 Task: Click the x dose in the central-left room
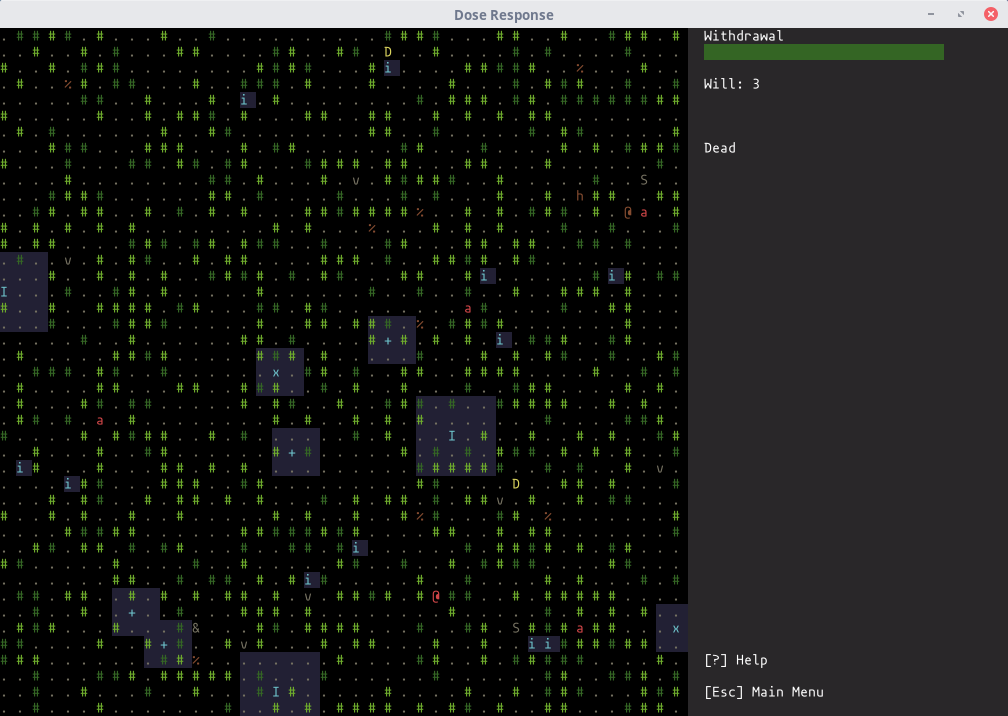(276, 372)
